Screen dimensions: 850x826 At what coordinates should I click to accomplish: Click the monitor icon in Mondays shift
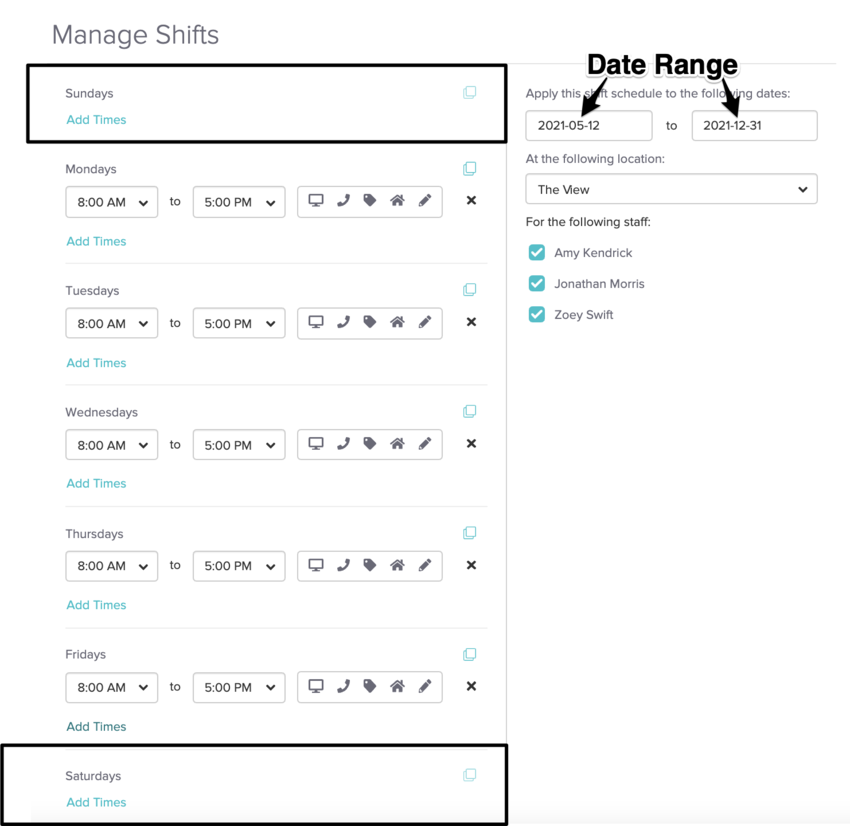tap(316, 201)
